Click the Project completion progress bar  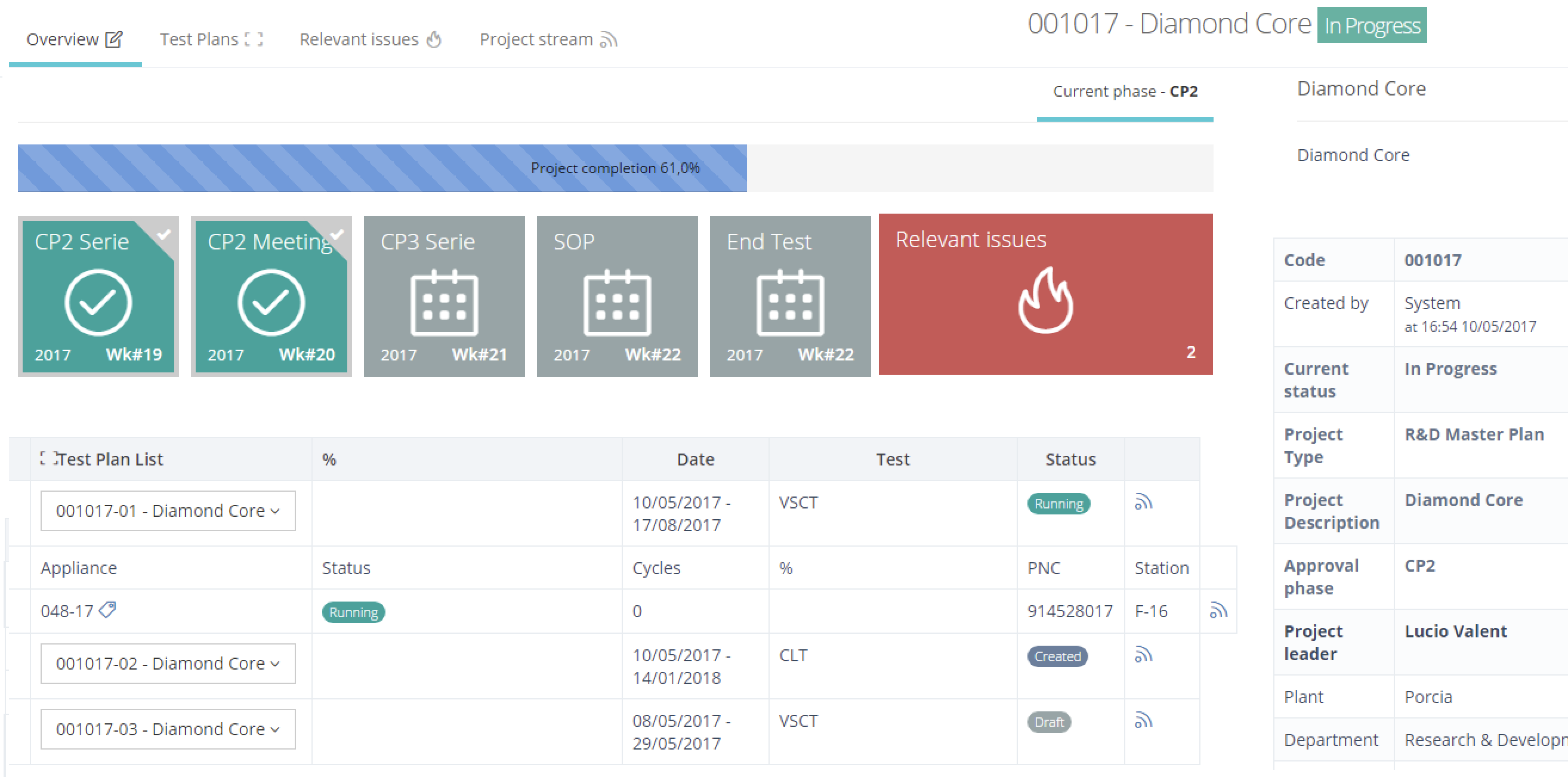pos(615,168)
